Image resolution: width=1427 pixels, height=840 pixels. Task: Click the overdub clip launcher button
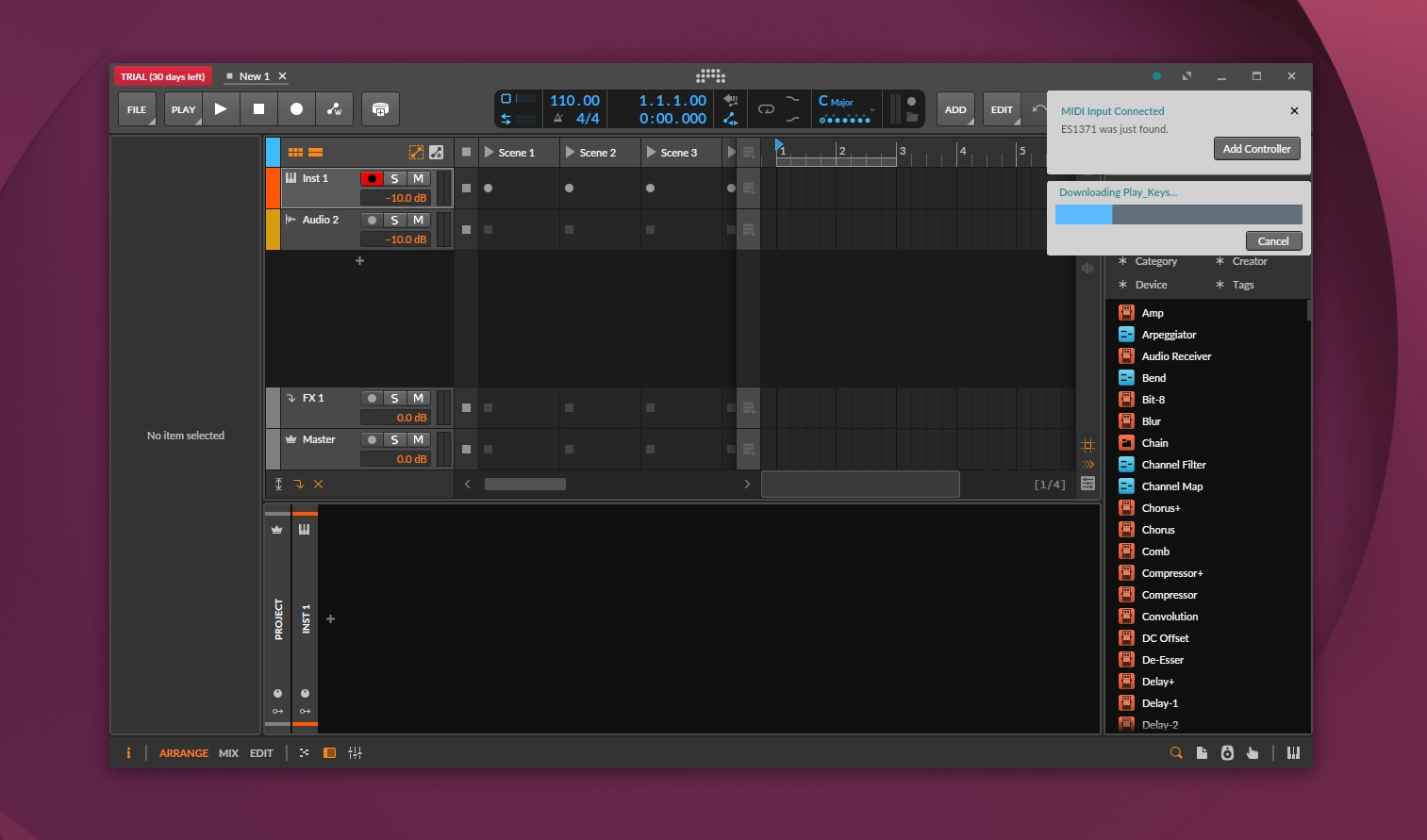[x=380, y=109]
